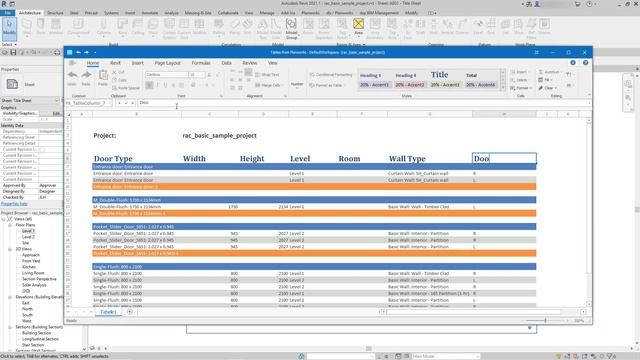
Task: Toggle Underline formatting in Font group
Action: coord(165,85)
